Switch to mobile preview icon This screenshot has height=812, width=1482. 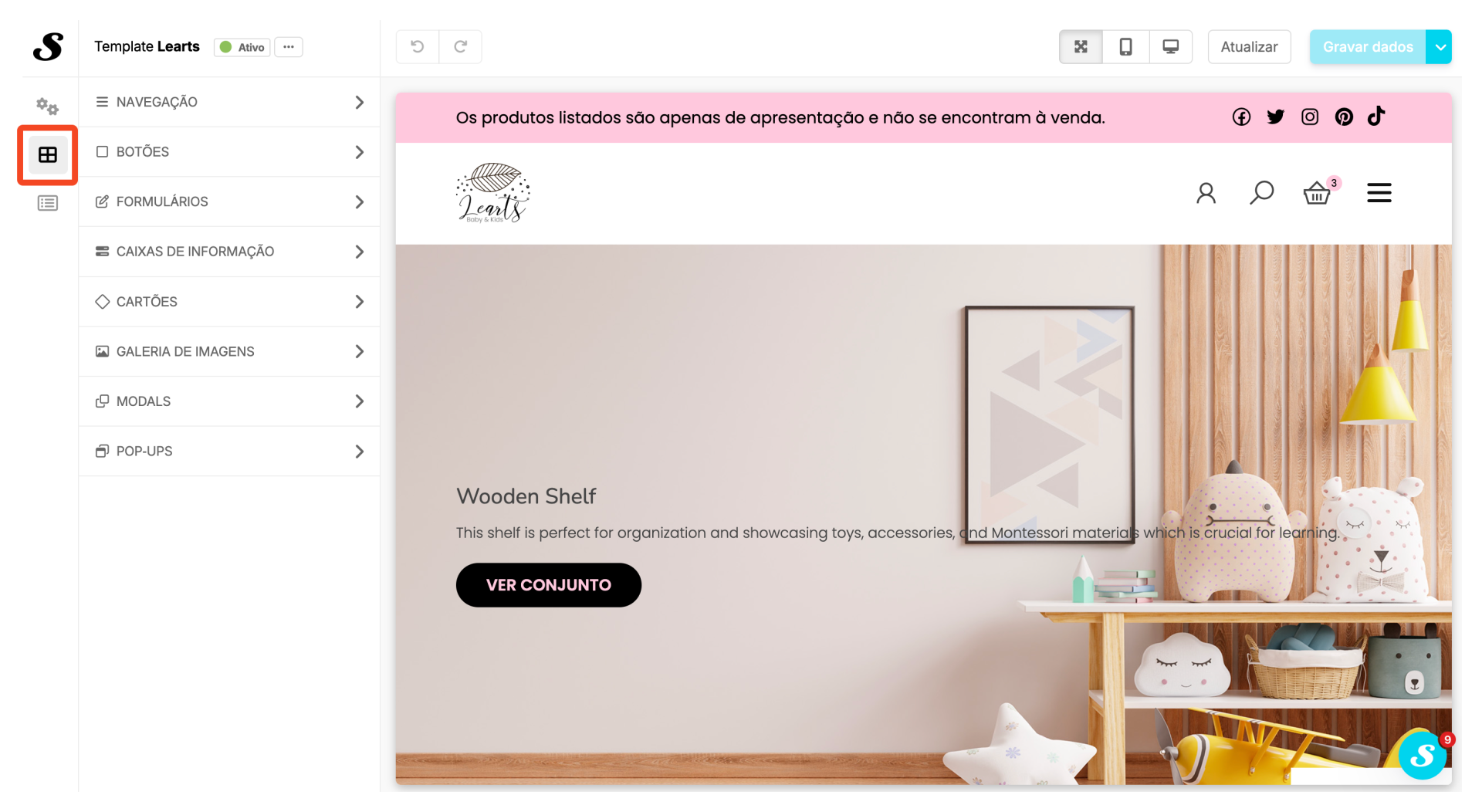pos(1125,46)
